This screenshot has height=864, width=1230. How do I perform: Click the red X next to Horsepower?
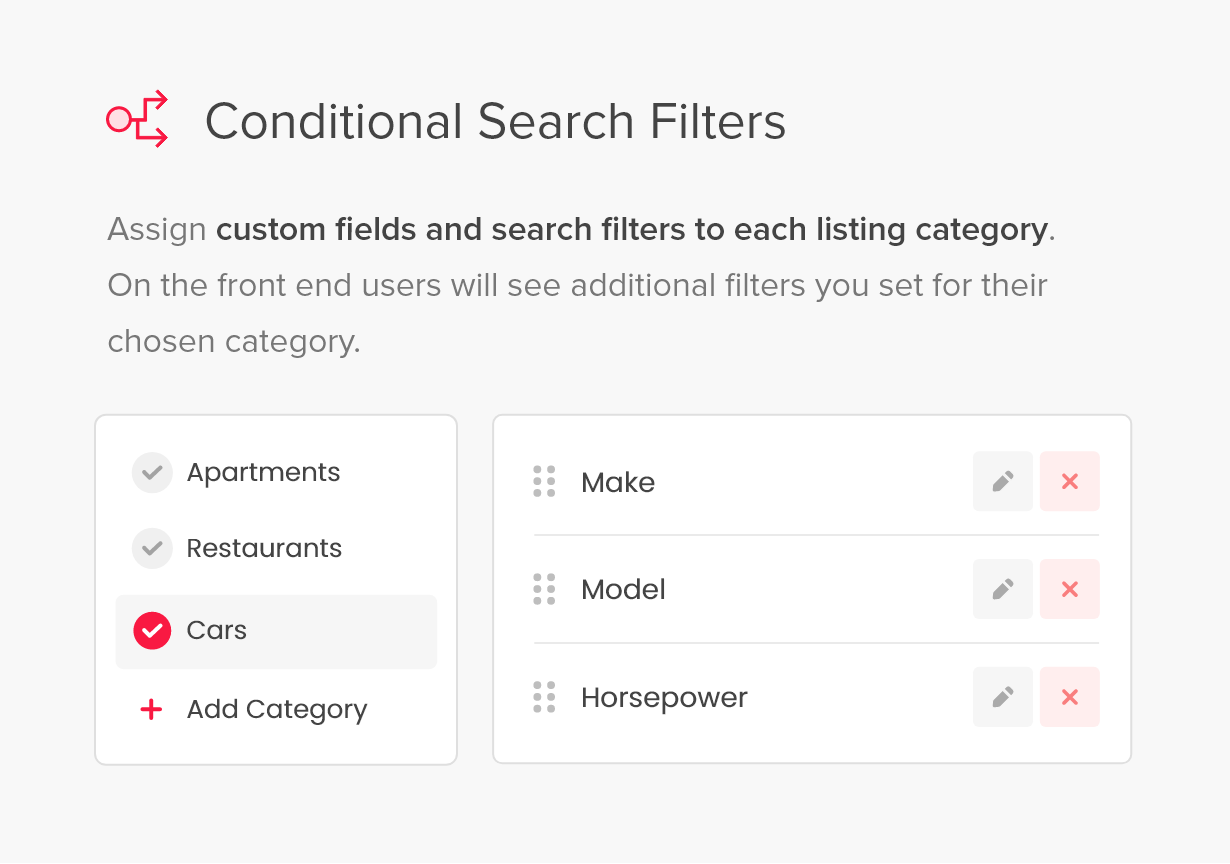pos(1069,697)
